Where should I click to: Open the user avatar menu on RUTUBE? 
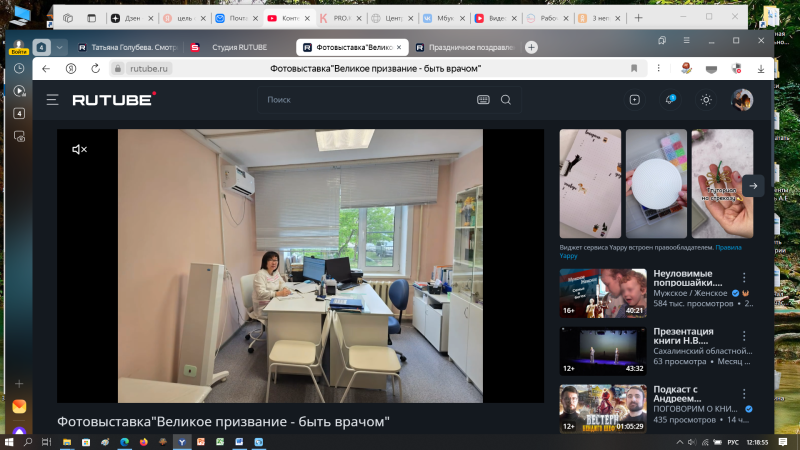[x=742, y=100]
